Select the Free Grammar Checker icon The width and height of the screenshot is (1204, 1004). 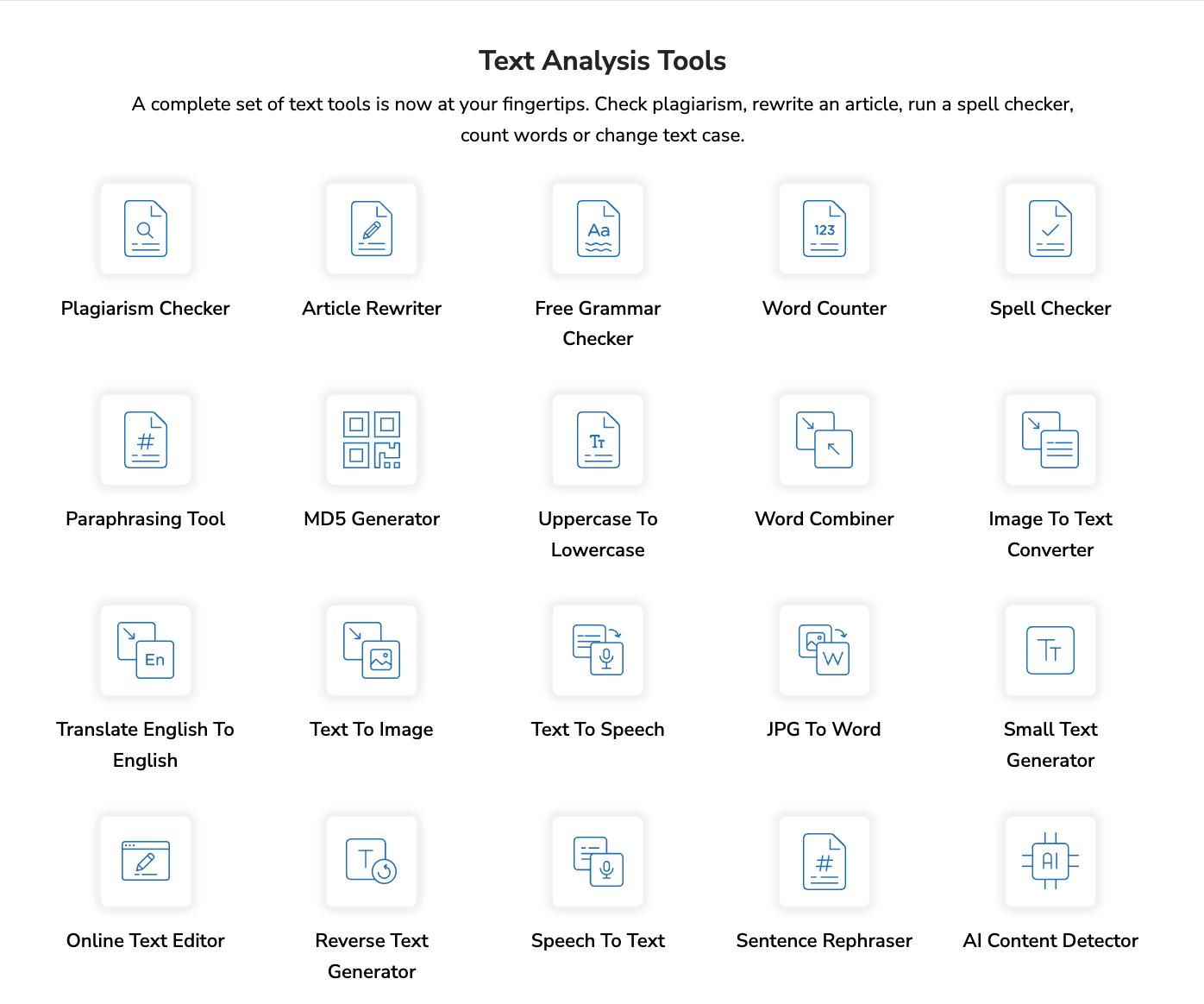pyautogui.click(x=598, y=229)
